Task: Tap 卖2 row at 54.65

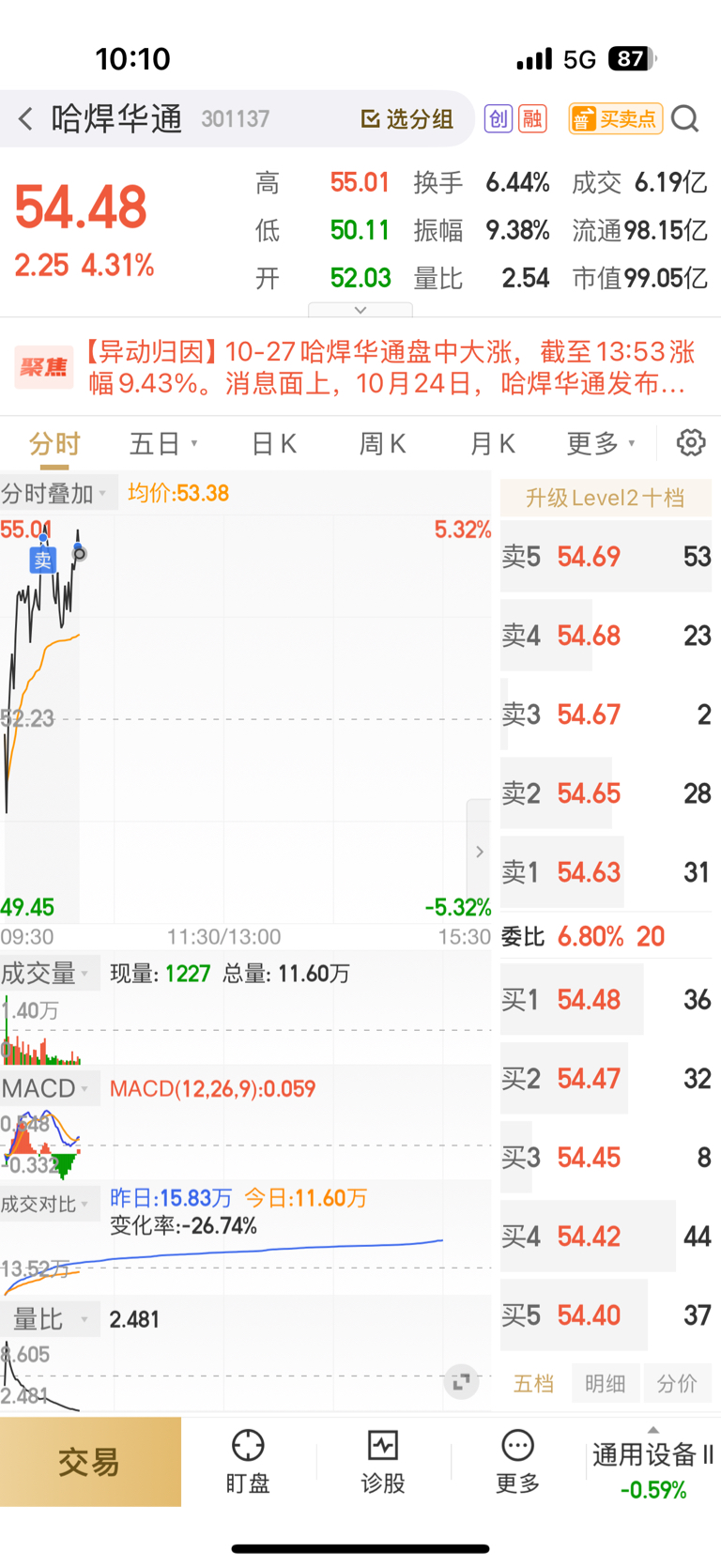Action: click(x=606, y=793)
